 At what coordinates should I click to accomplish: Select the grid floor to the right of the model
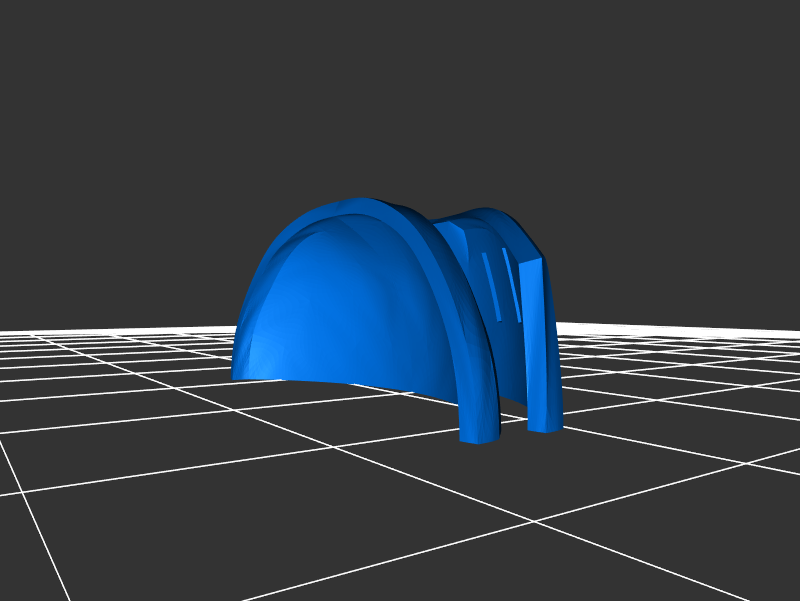pyautogui.click(x=680, y=400)
